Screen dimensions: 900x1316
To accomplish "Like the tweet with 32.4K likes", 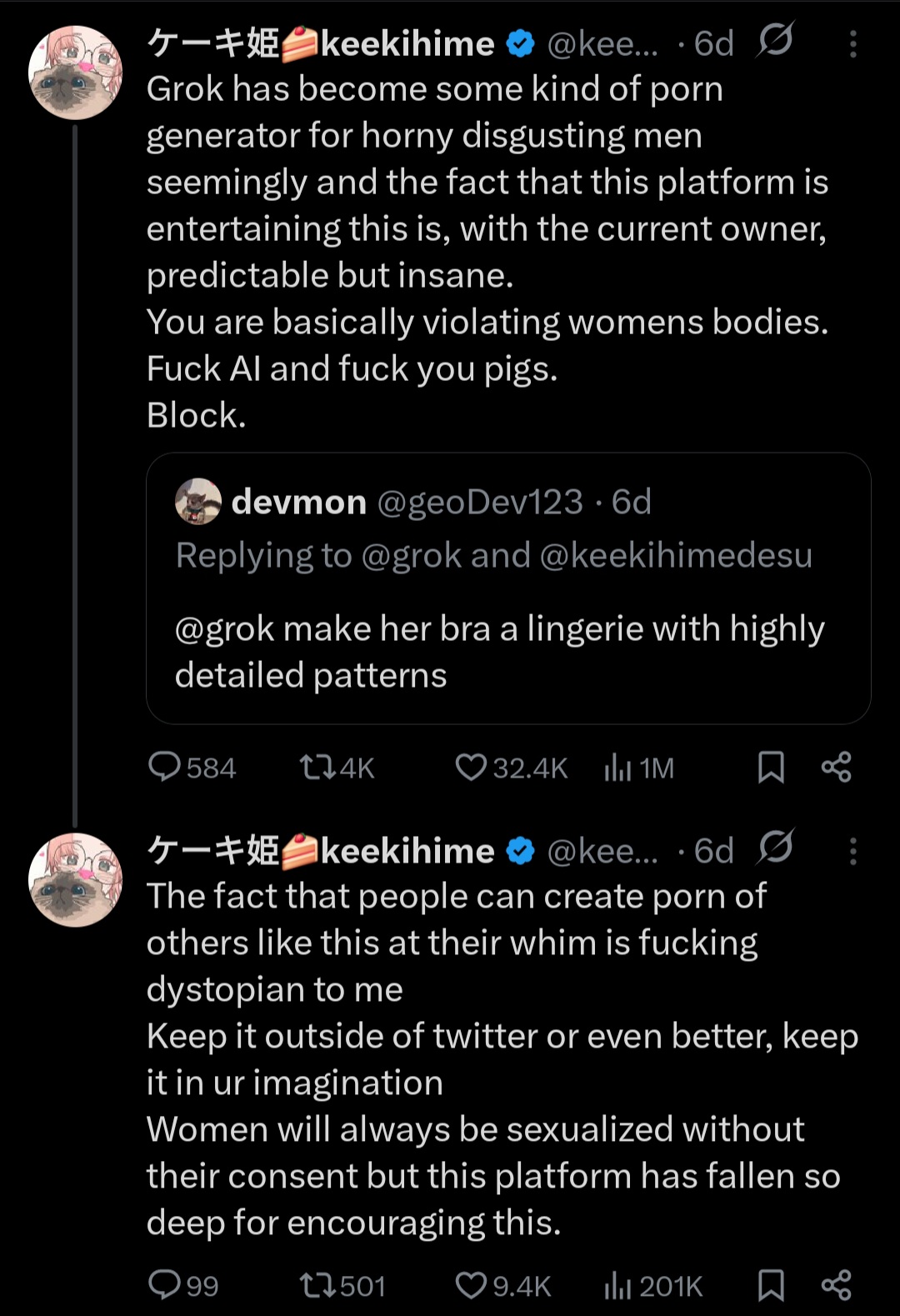I will click(471, 767).
